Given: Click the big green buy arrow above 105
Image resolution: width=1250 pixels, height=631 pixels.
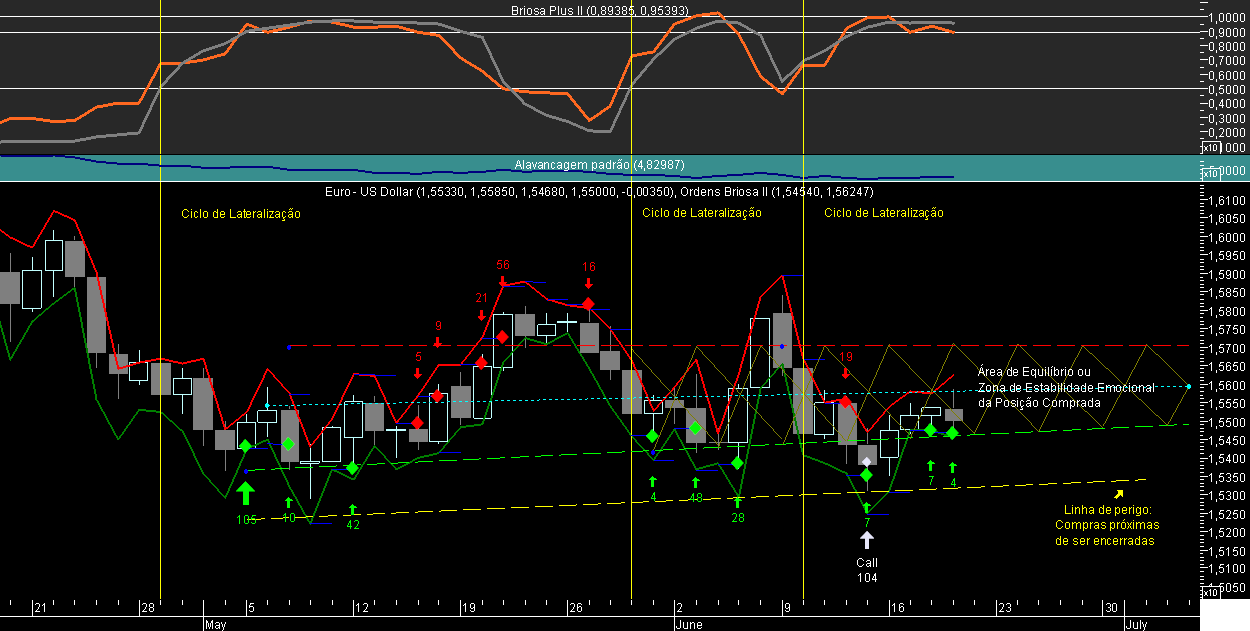Looking at the screenshot, I should click(246, 494).
